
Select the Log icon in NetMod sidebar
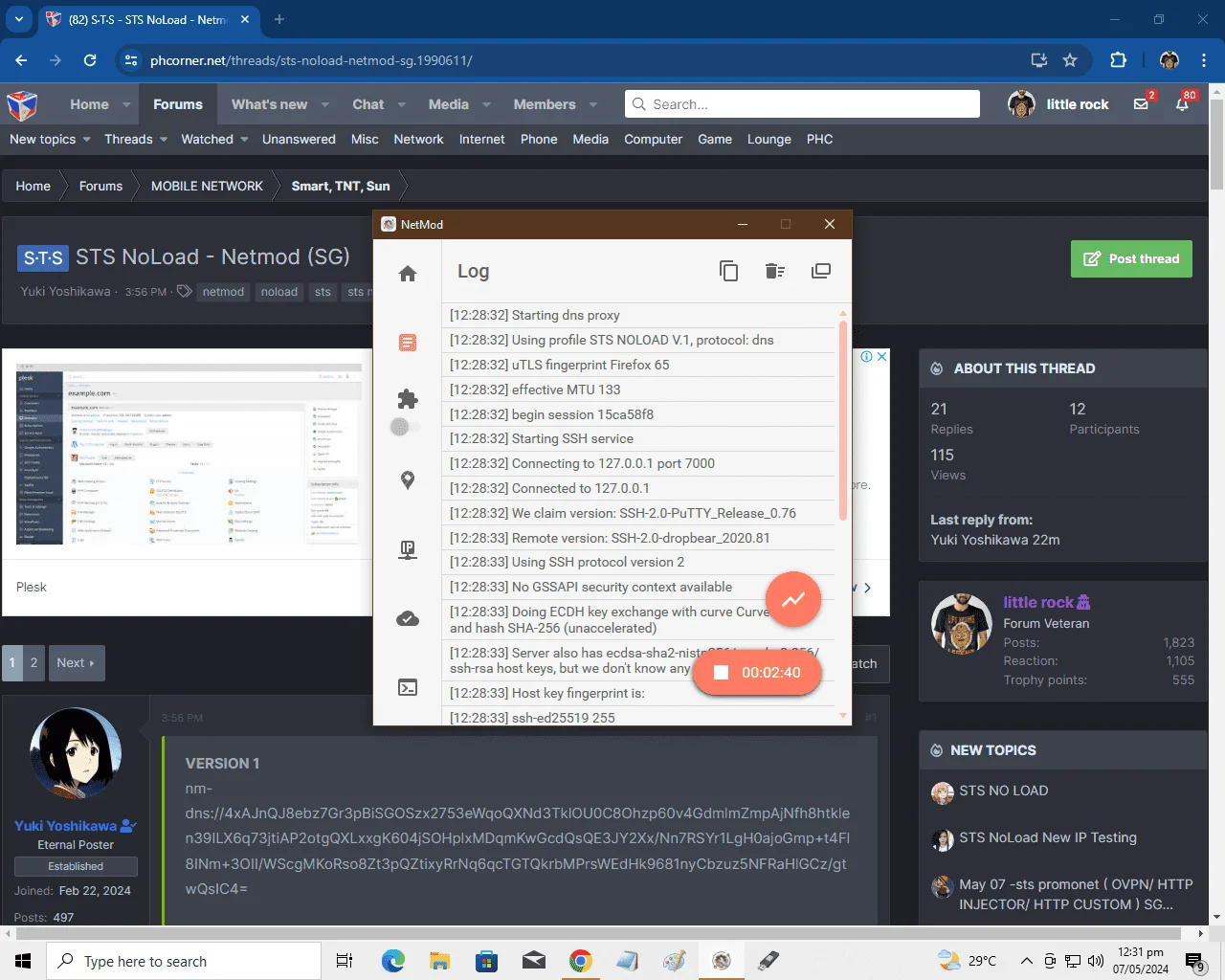[408, 343]
